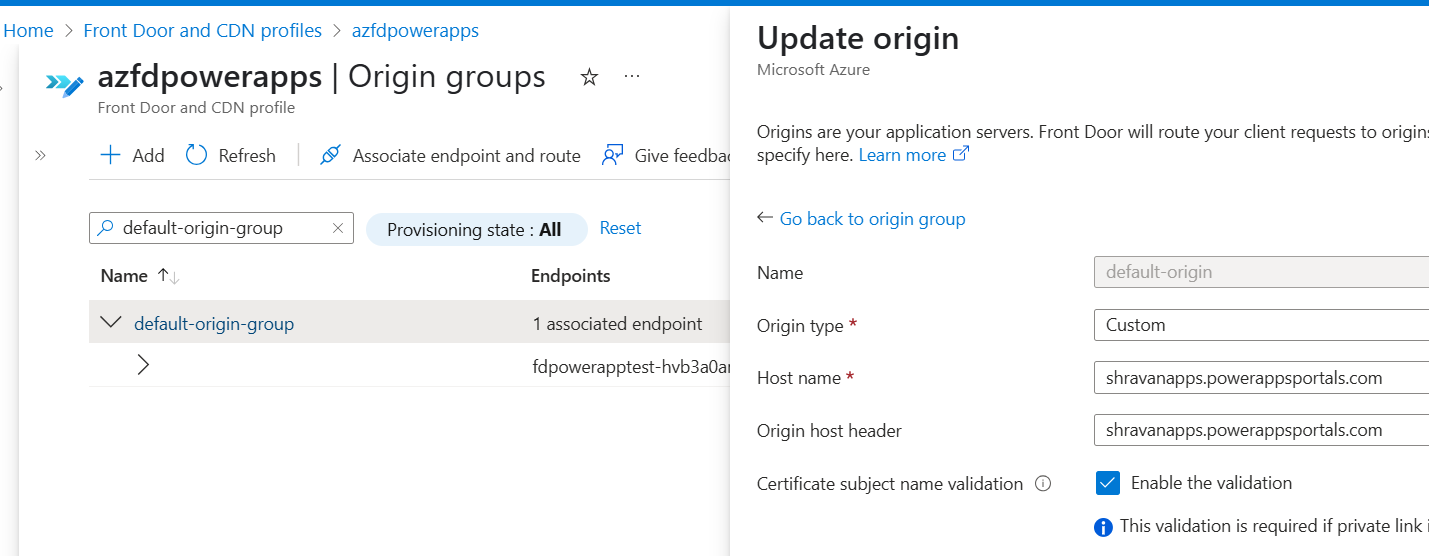
Task: Click the search box with default-origin-group
Action: point(221,228)
